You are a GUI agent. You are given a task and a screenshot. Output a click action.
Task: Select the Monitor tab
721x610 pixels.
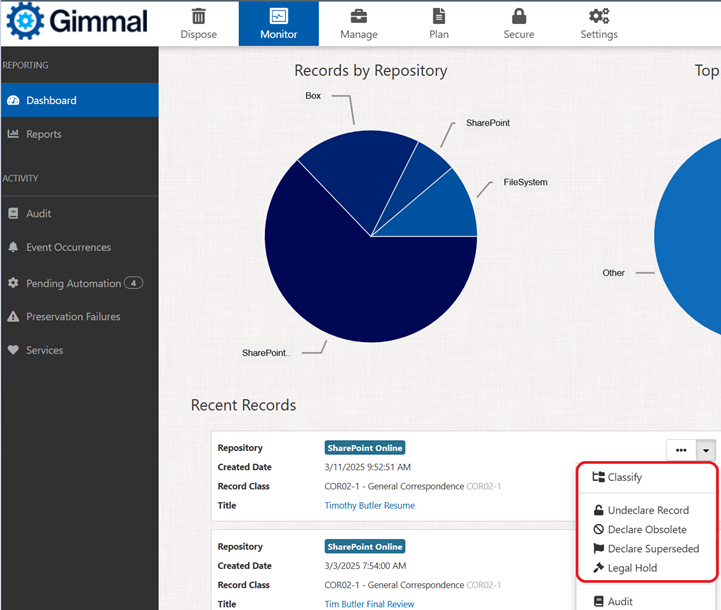278,23
